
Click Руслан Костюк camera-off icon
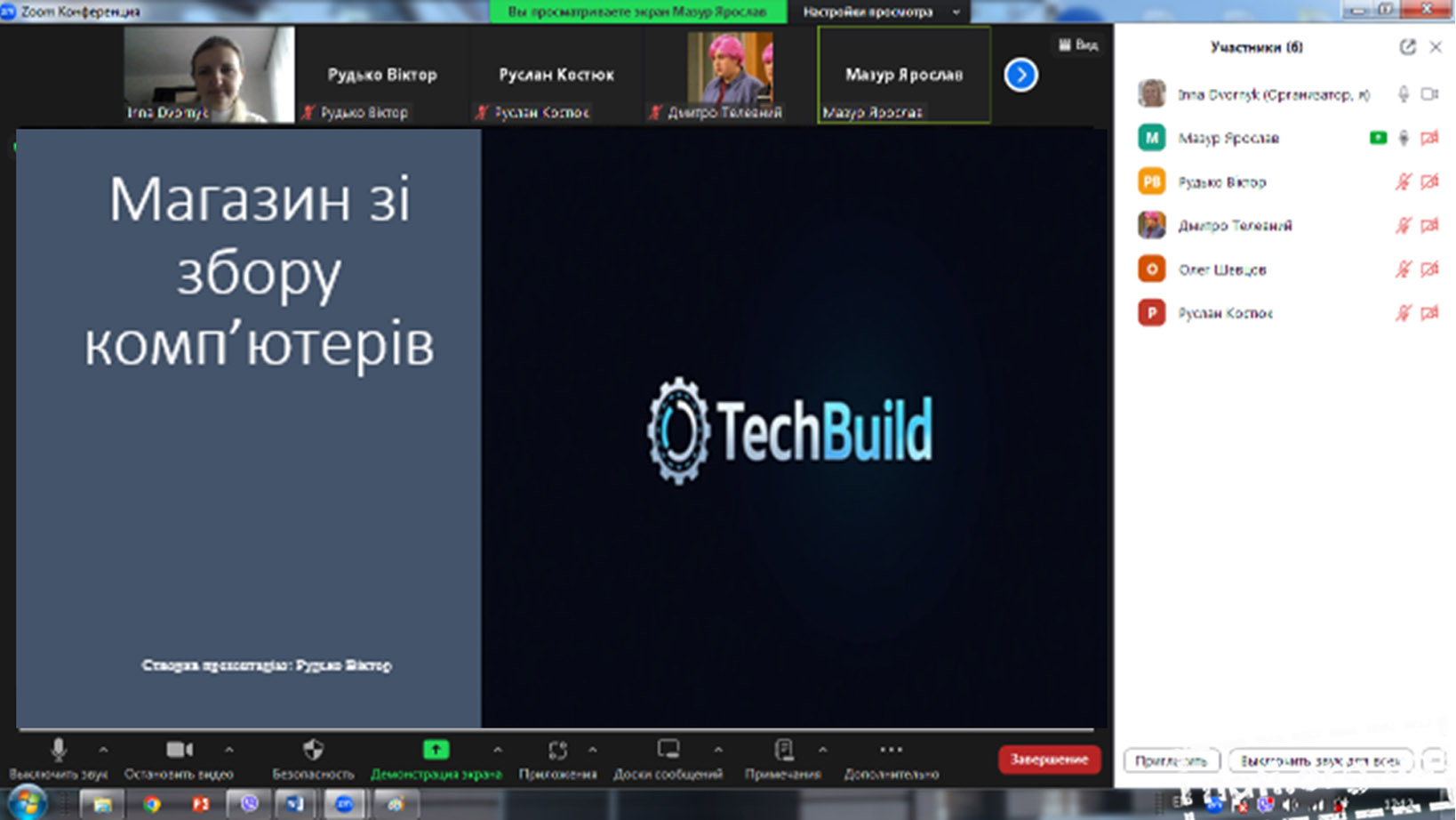1429,312
